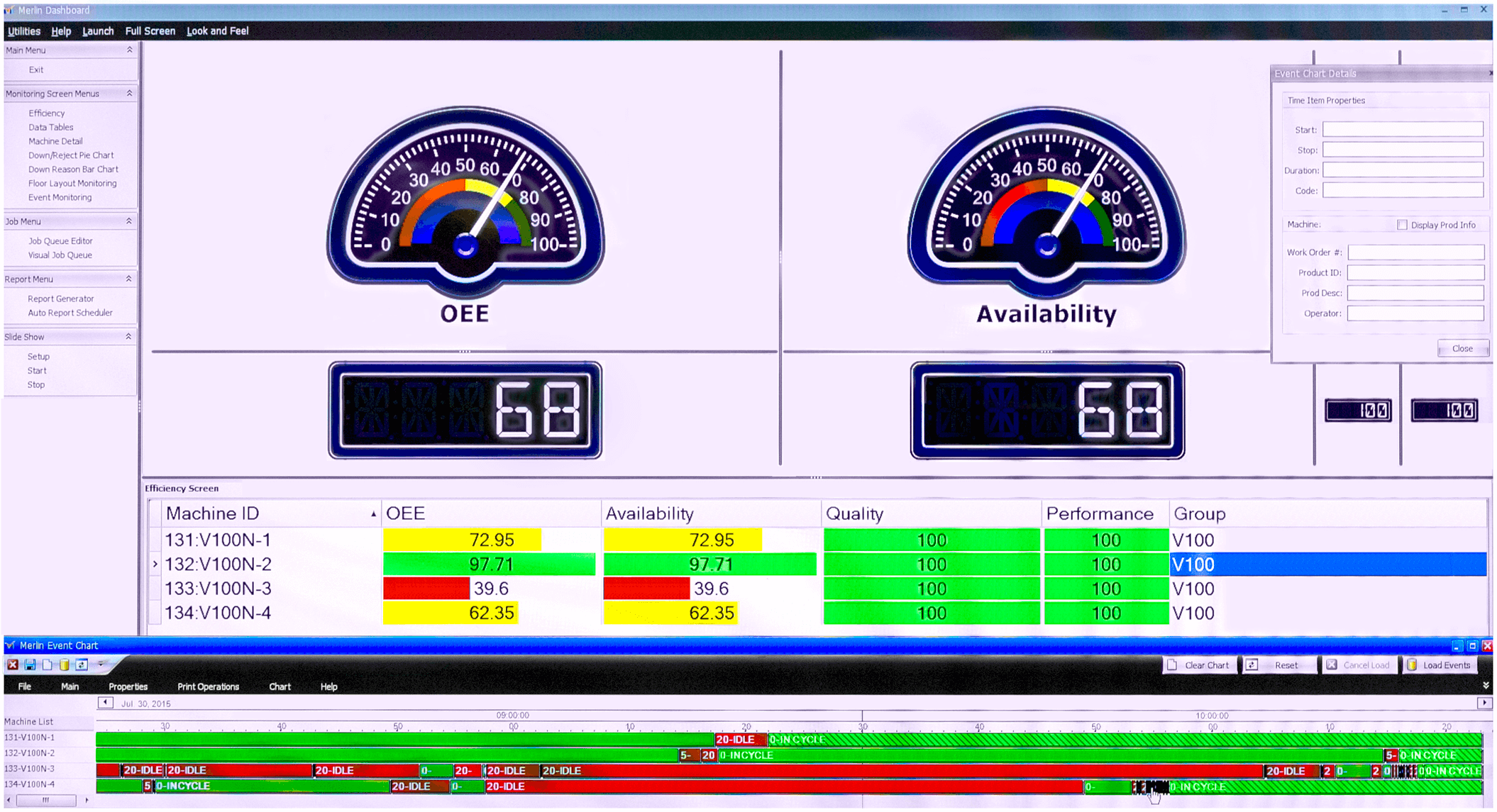Enable the Display Prod Info checkbox
This screenshot has width=1497, height=812.
coord(1402,225)
